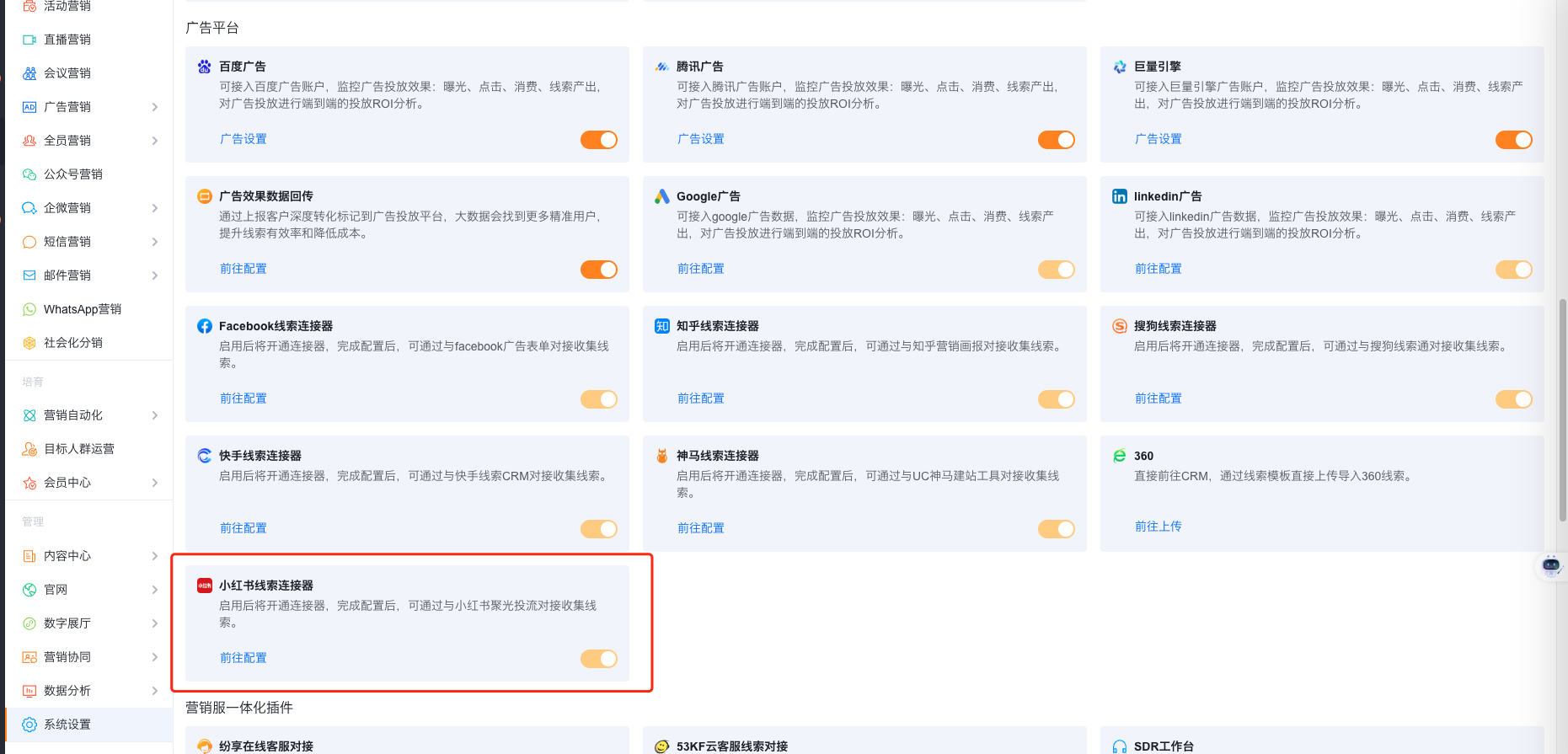Toggle the 百度广告 switch

599,140
